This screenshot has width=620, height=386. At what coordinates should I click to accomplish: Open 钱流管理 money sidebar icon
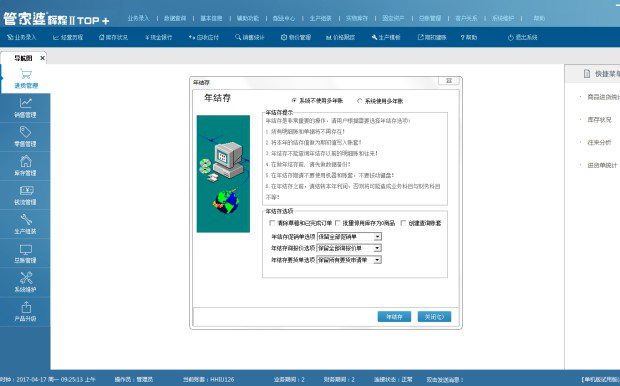pyautogui.click(x=26, y=191)
